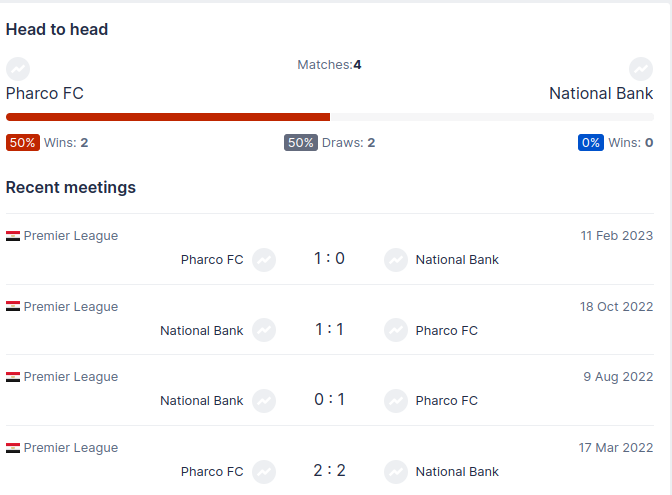Image resolution: width=672 pixels, height=495 pixels.
Task: Click National Bank logo in 9 Aug match
Action: [264, 401]
